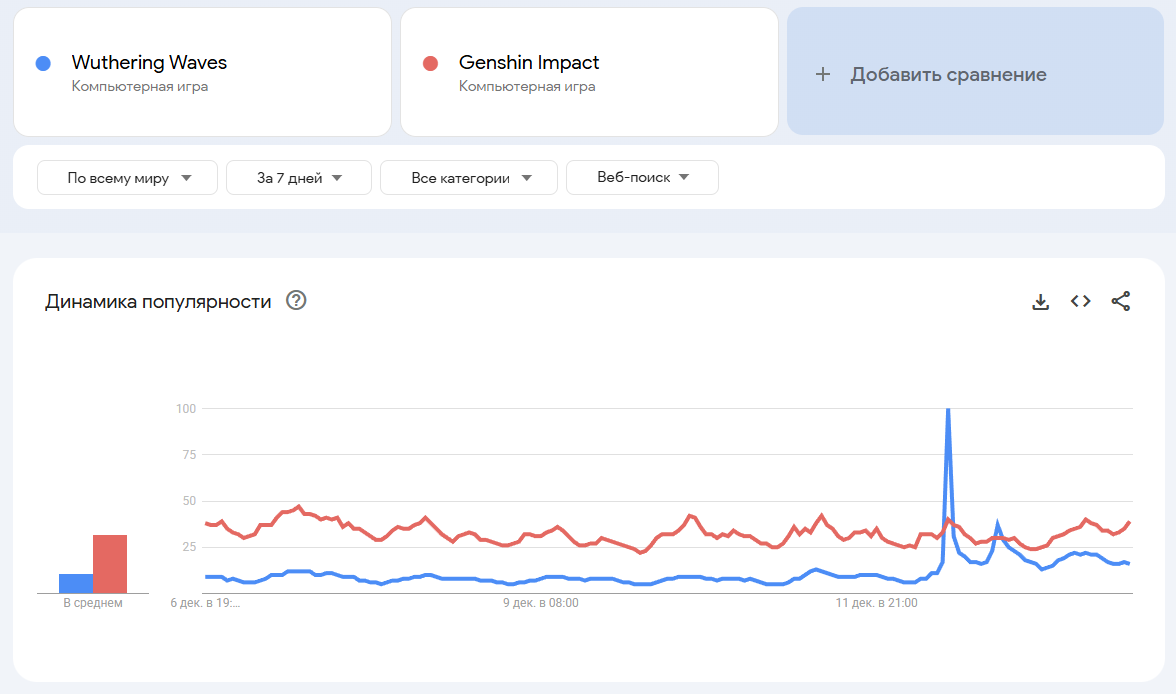Click the 11 дек. в 21:00 axis label
This screenshot has width=1176, height=694.
click(x=876, y=603)
